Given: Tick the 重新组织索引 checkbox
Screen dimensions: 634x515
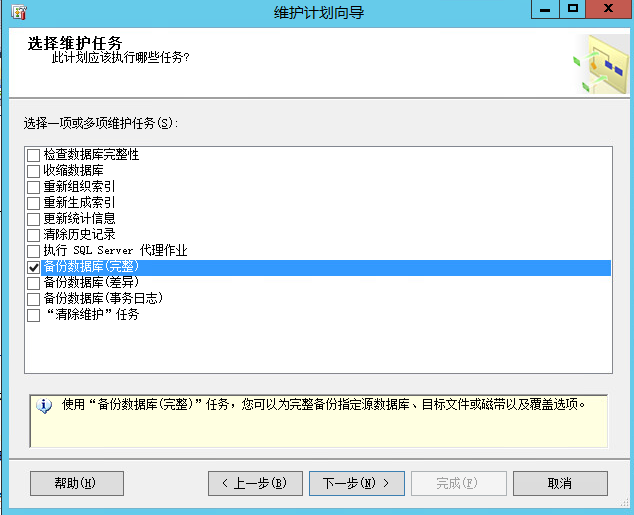Looking at the screenshot, I should [34, 187].
